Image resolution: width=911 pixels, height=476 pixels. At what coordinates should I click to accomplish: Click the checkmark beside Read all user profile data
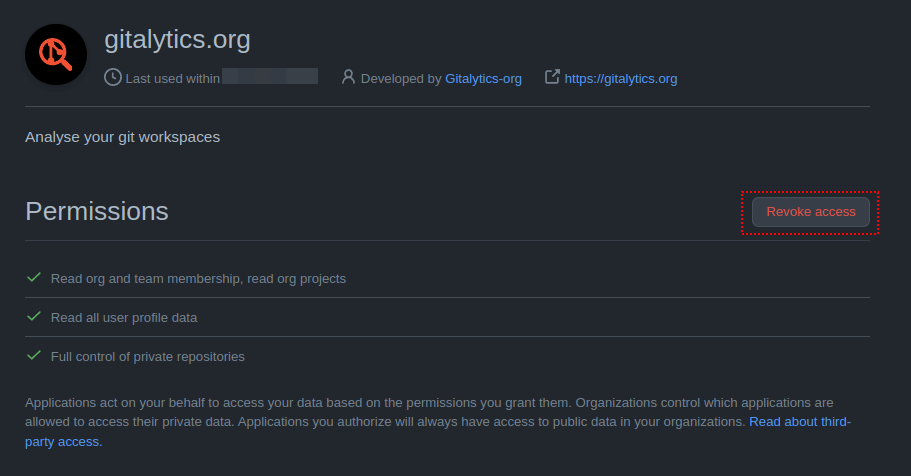click(34, 316)
